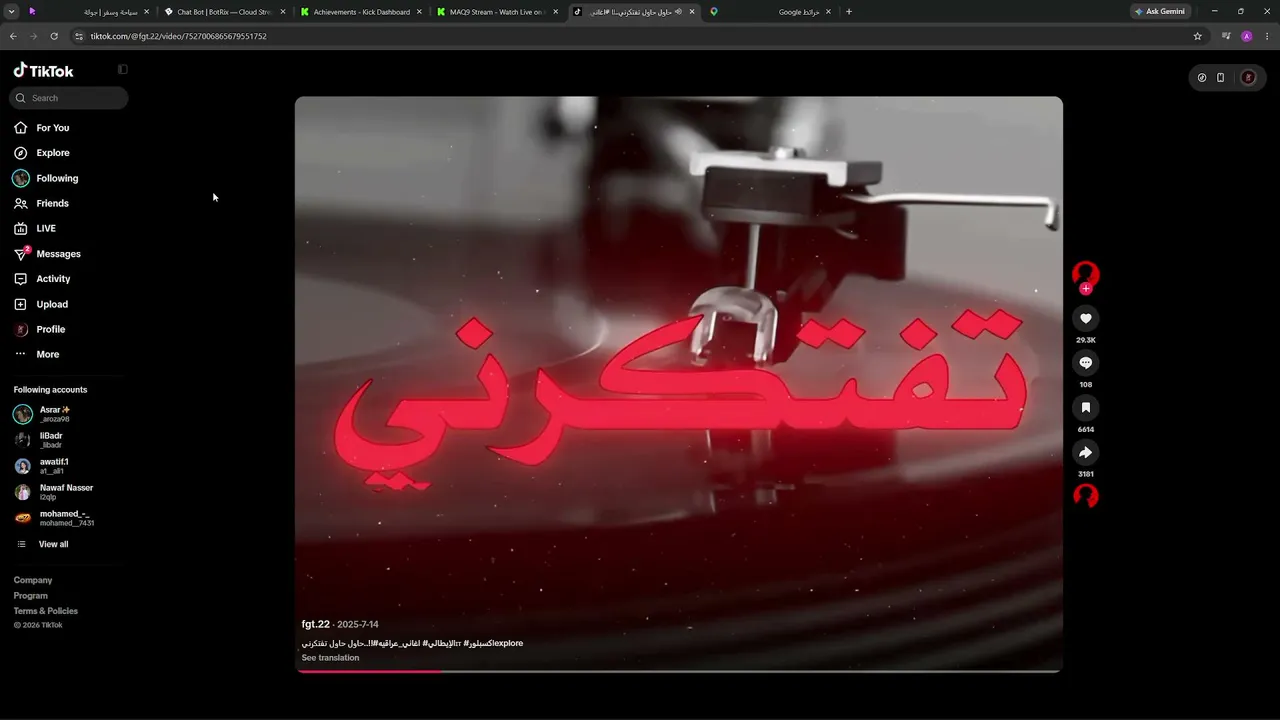
Task: Open the Program footer link
Action: pos(31,596)
